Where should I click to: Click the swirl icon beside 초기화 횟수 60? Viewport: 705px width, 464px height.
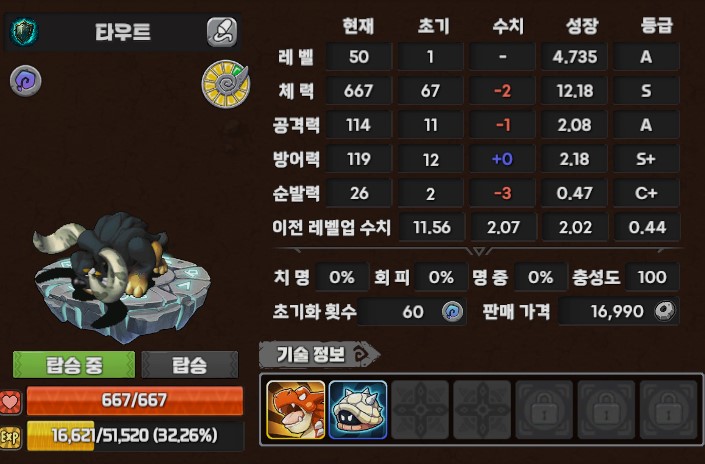click(452, 311)
